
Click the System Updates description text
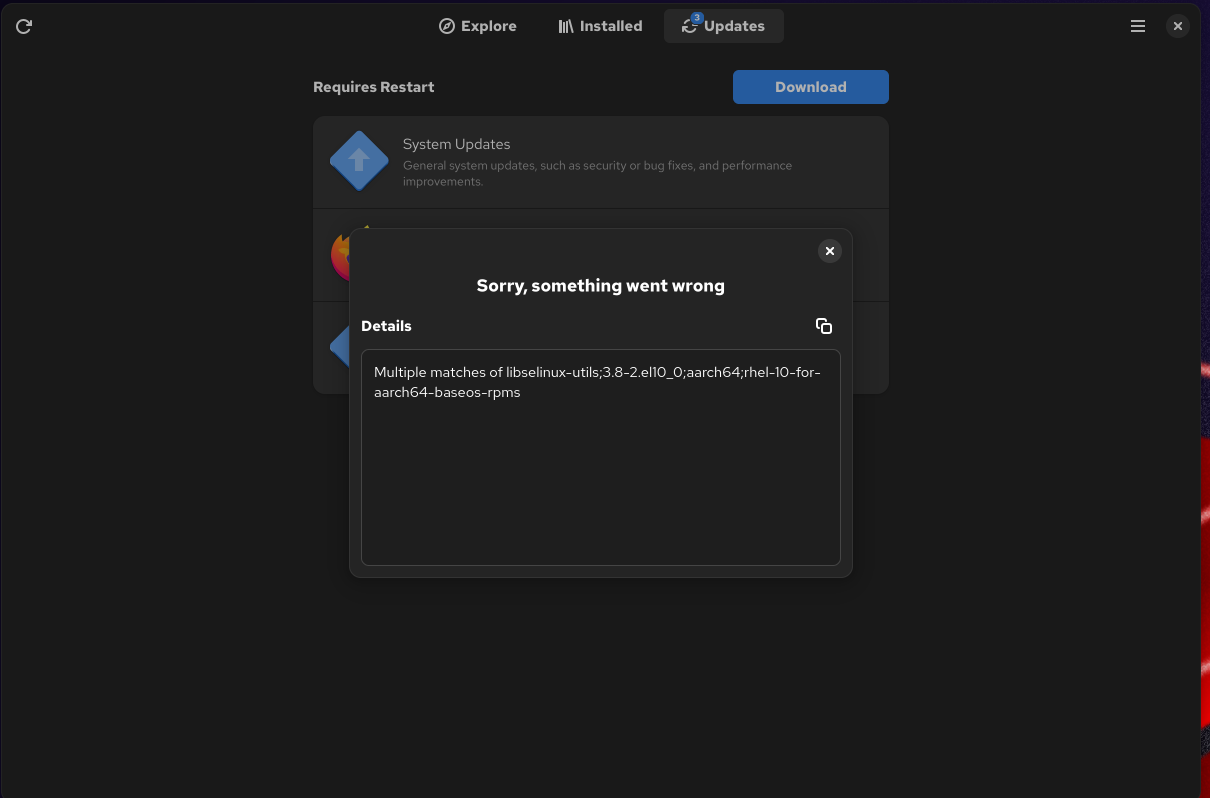[597, 173]
